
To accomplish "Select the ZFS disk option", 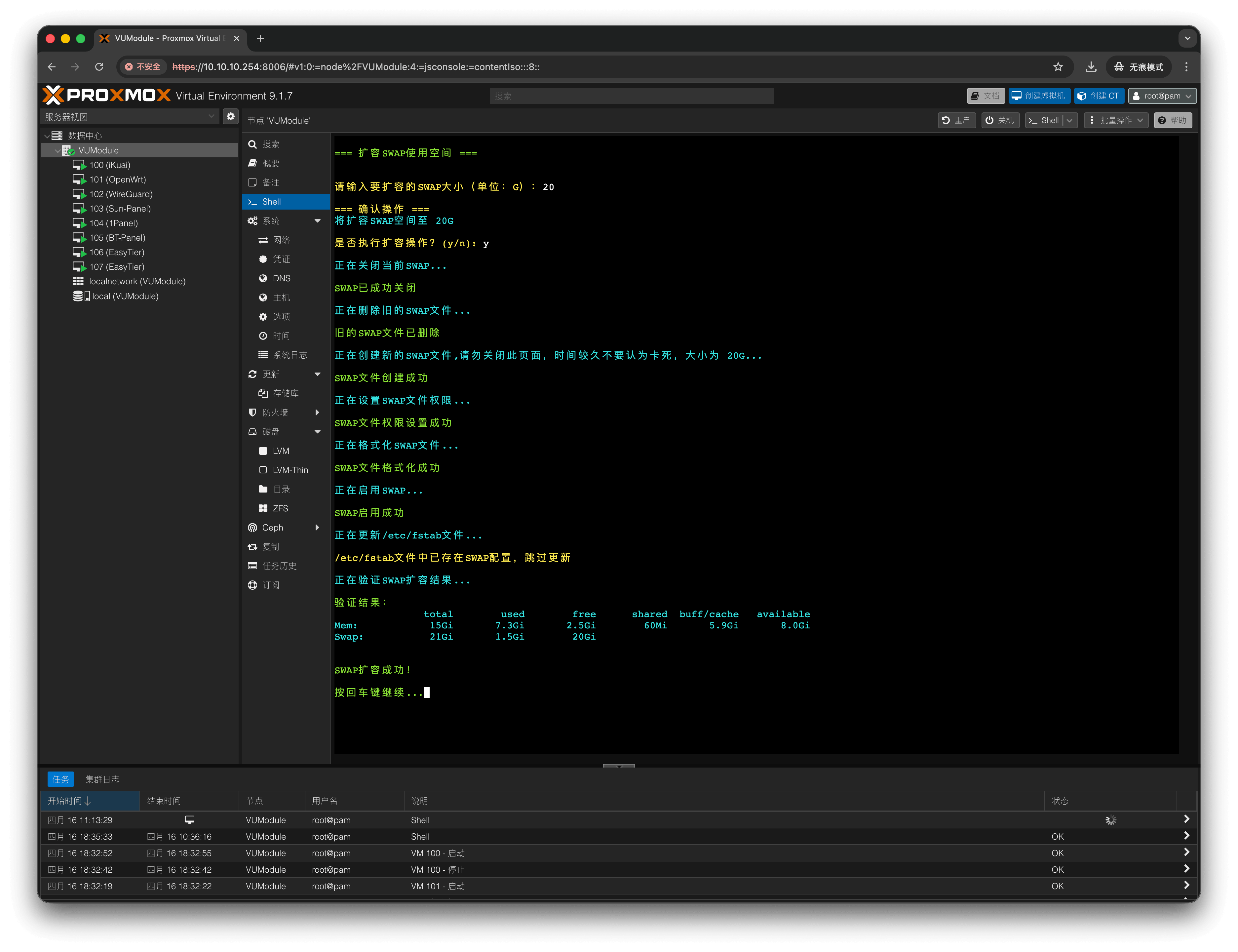I will tap(280, 508).
